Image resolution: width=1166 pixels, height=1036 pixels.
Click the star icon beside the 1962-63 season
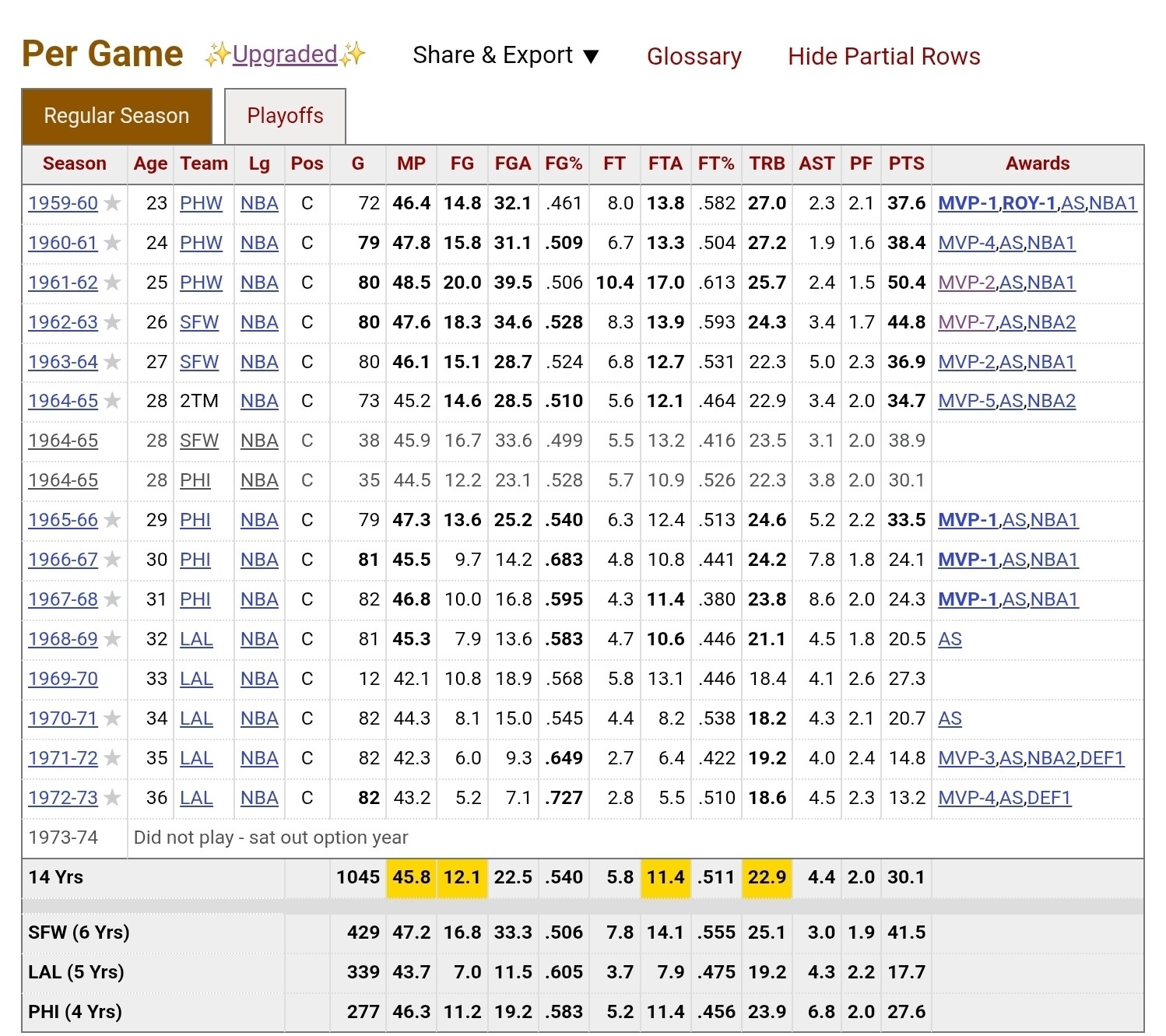(x=113, y=322)
